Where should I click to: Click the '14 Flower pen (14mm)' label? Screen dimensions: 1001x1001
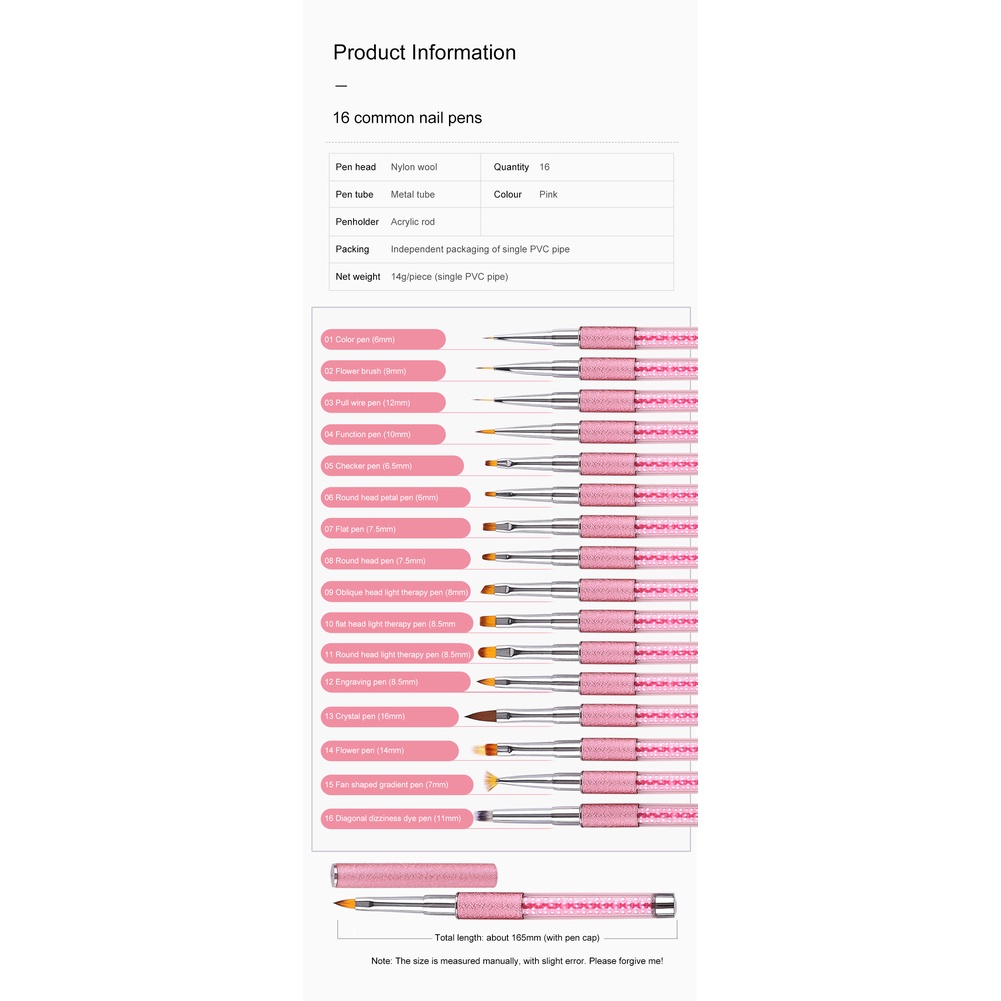pyautogui.click(x=363, y=750)
